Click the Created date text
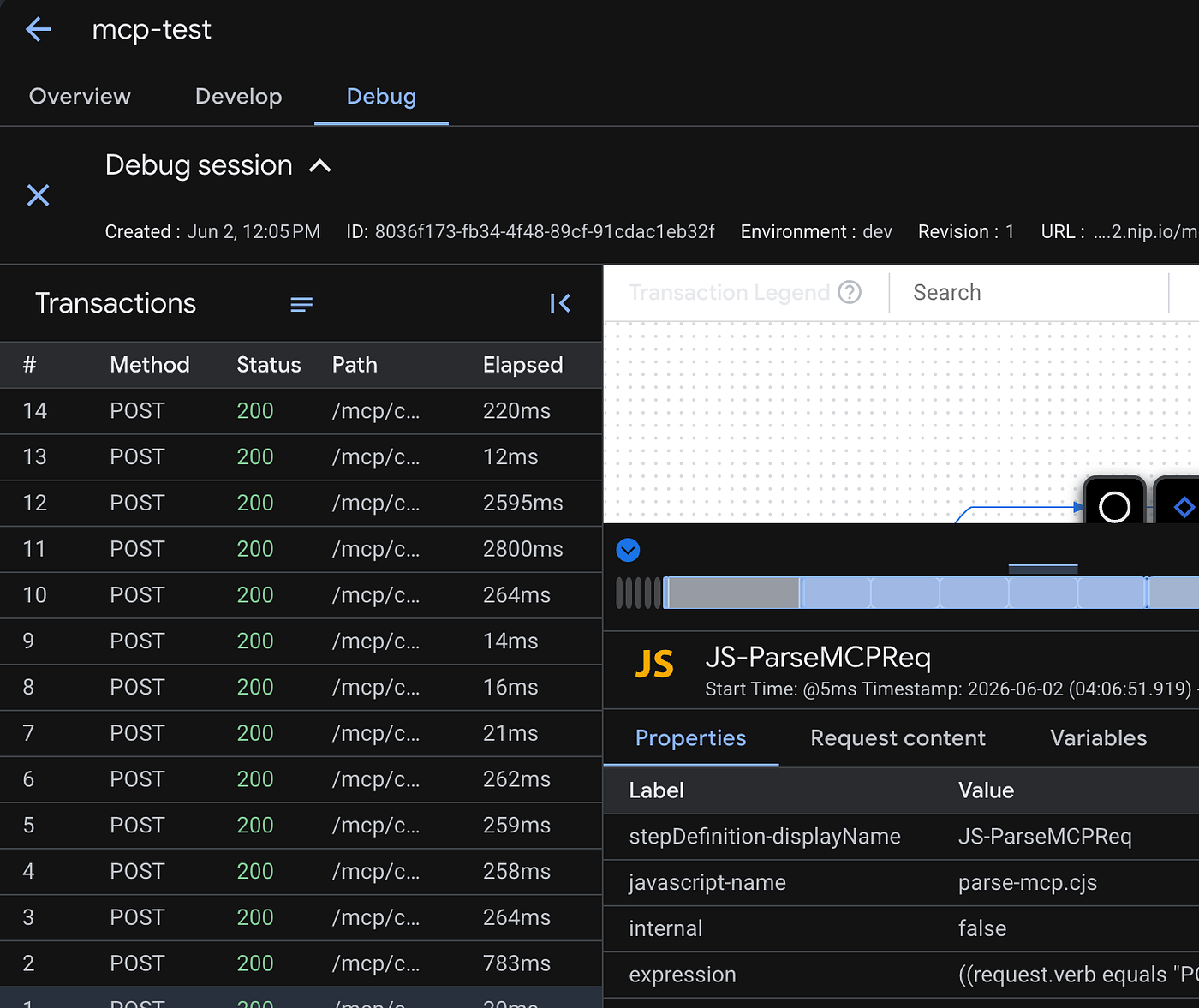Viewport: 1199px width, 1008px height. (x=212, y=232)
